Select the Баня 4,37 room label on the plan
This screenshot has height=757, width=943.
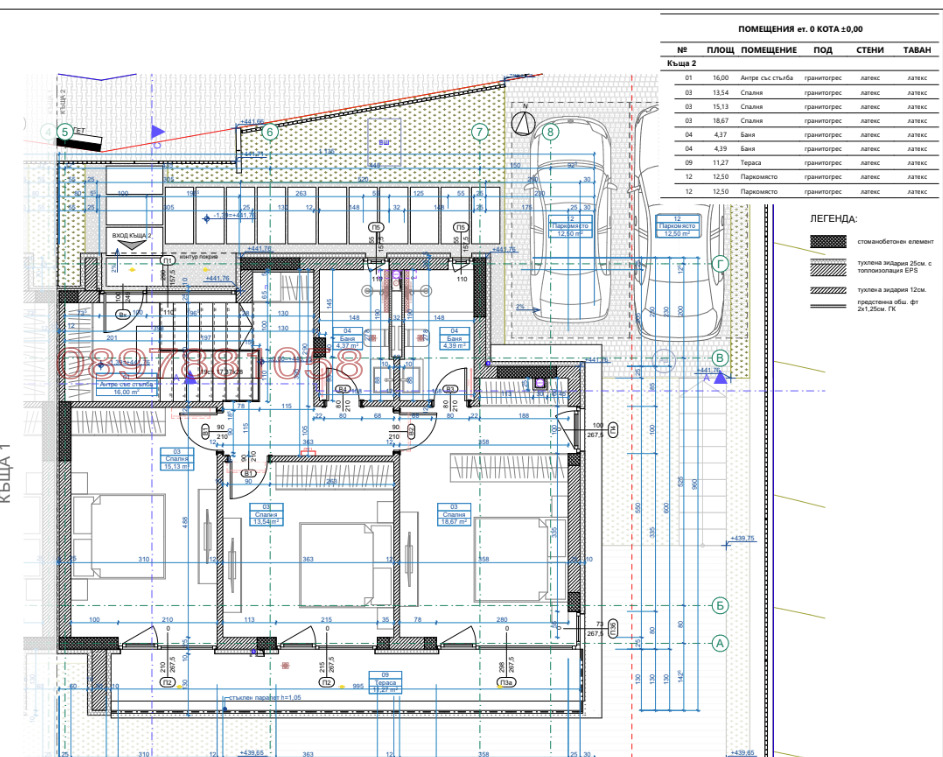pyautogui.click(x=347, y=339)
